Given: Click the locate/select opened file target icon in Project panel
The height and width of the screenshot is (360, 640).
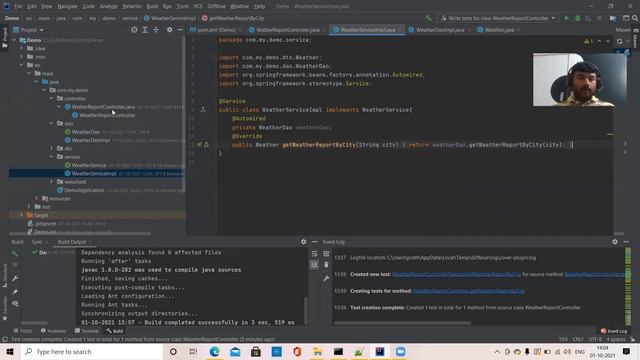Looking at the screenshot, I should pos(134,30).
